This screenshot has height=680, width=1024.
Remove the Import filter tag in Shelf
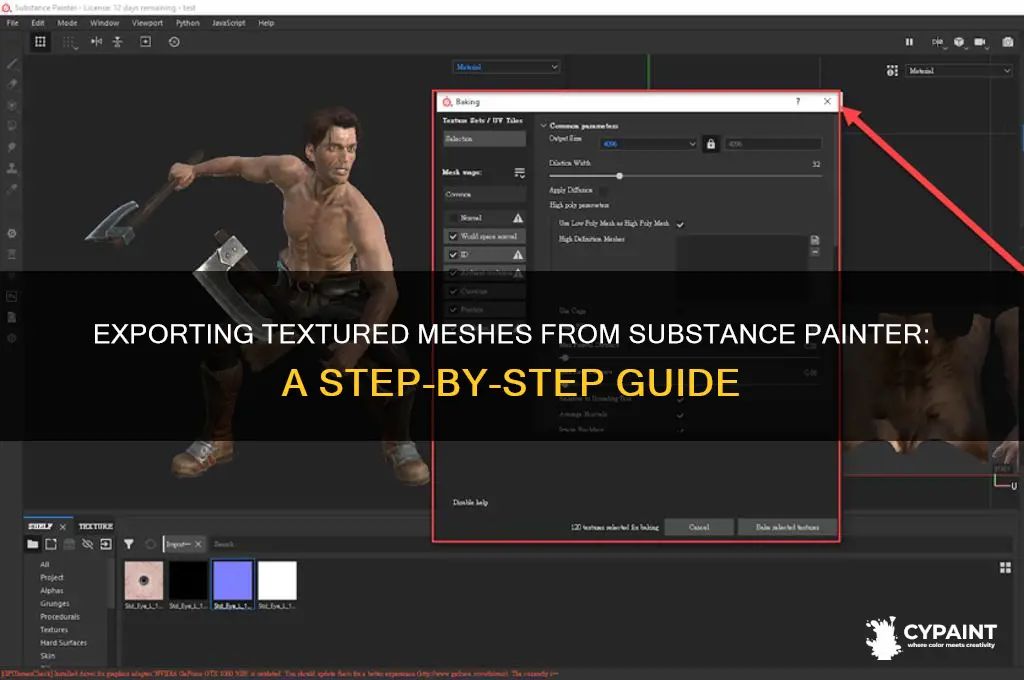[x=198, y=544]
